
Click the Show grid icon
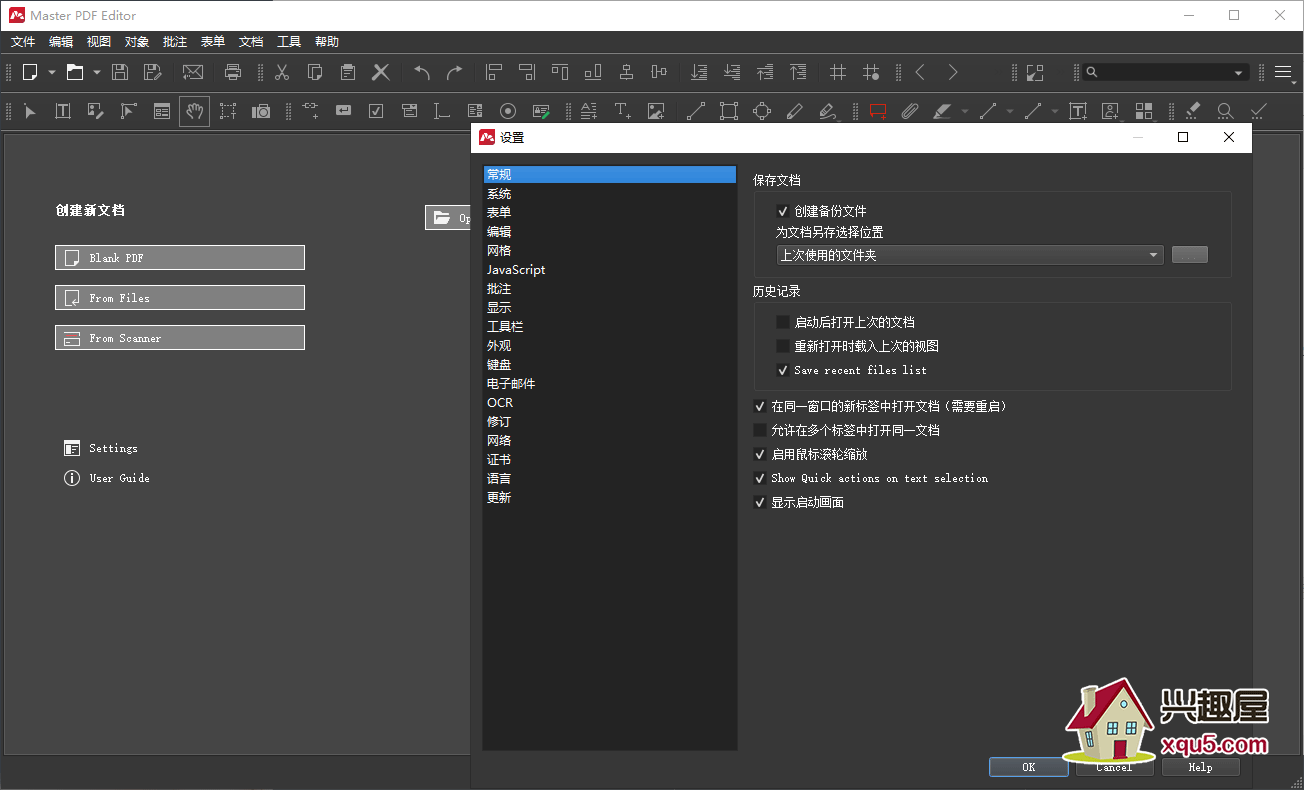click(838, 72)
